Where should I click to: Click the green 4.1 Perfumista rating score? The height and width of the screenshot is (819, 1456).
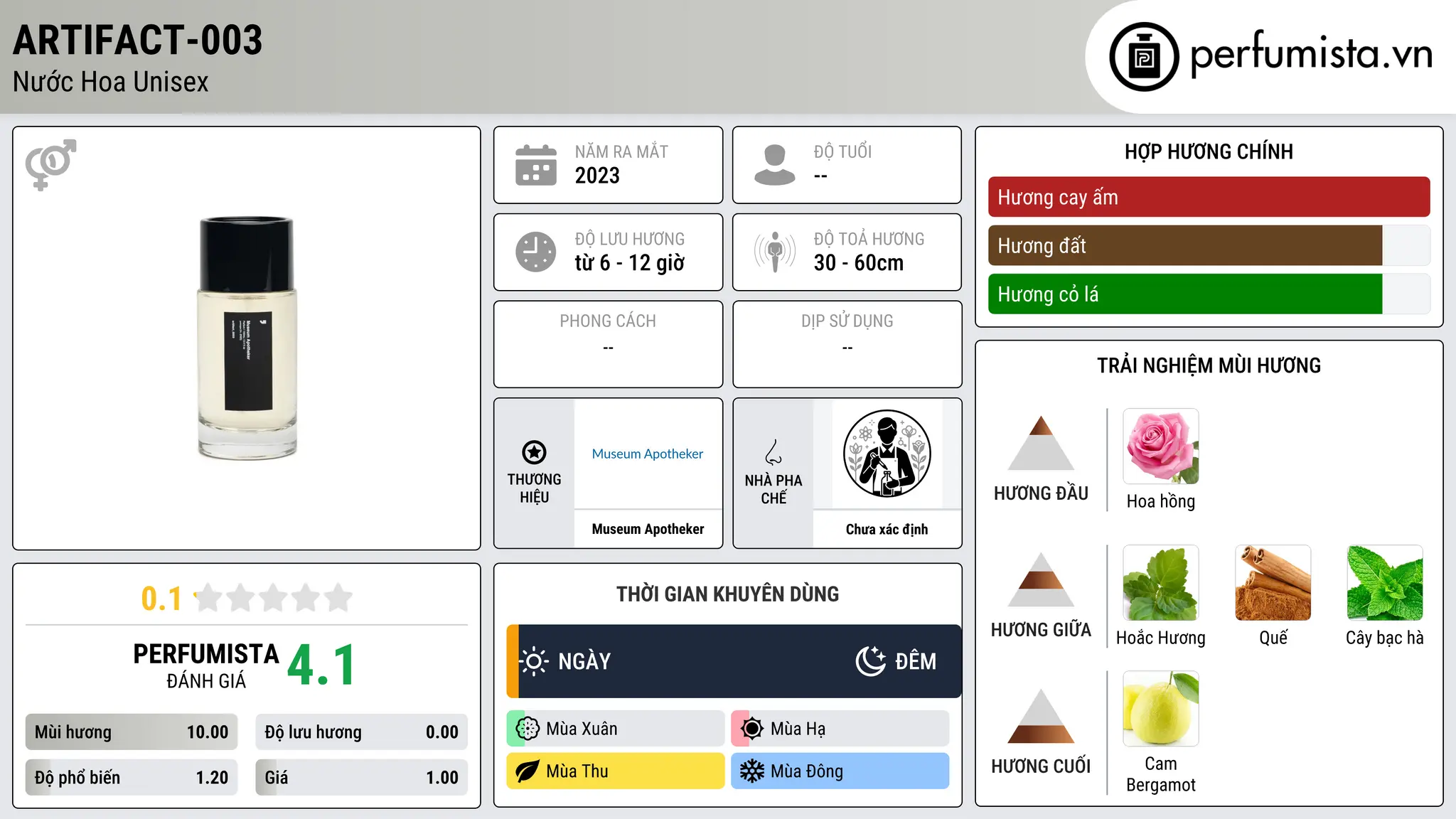321,665
